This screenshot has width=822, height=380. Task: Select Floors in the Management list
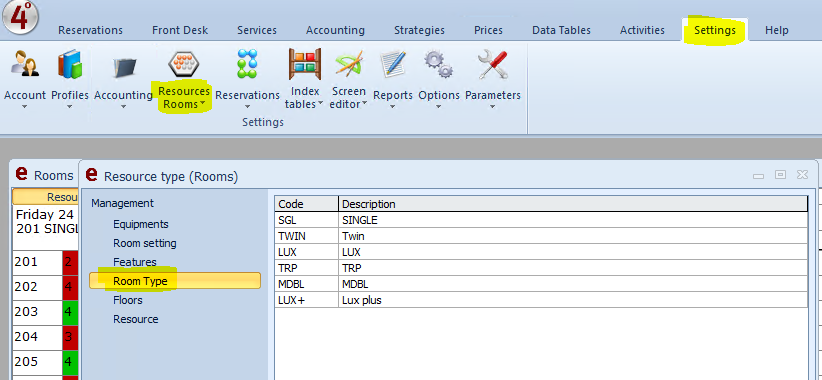click(x=128, y=300)
